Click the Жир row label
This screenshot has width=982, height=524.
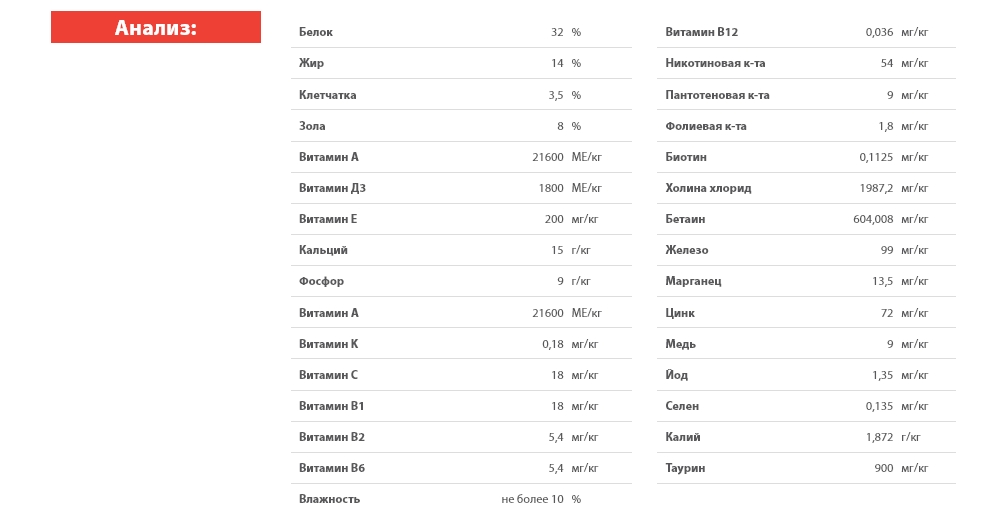(311, 63)
